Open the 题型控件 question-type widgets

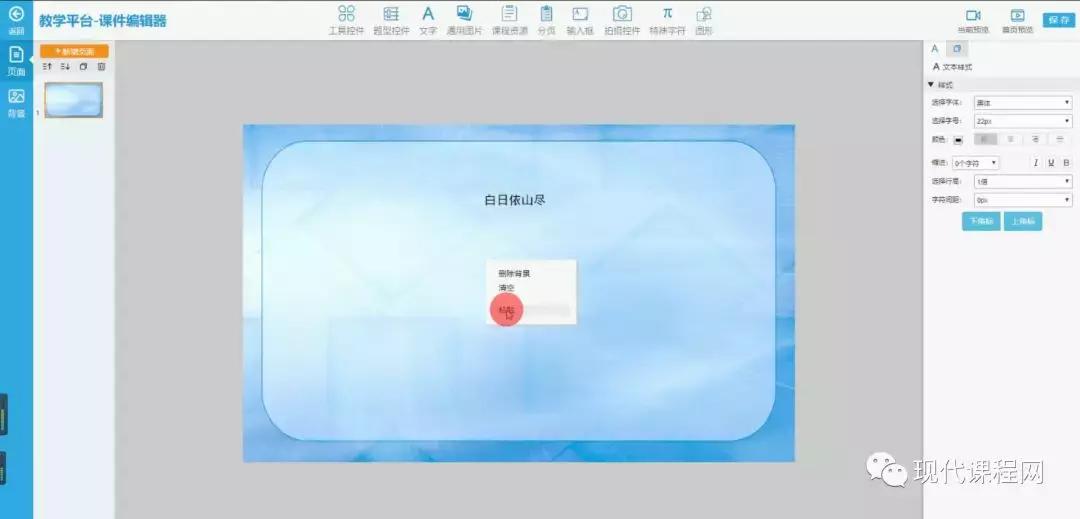coord(391,19)
